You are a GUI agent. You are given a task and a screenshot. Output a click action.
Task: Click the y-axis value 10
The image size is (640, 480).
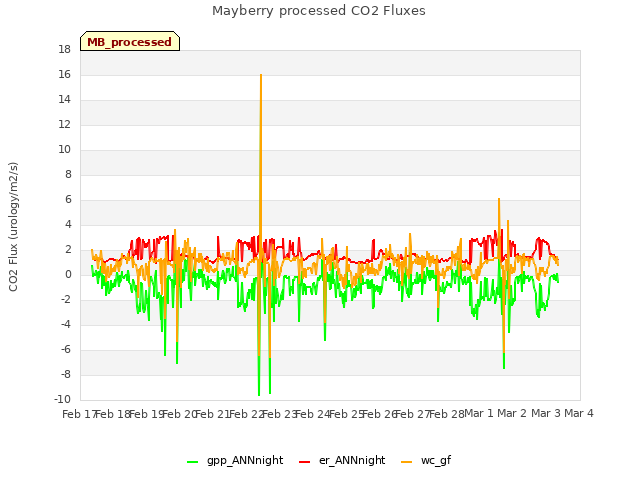(x=64, y=150)
